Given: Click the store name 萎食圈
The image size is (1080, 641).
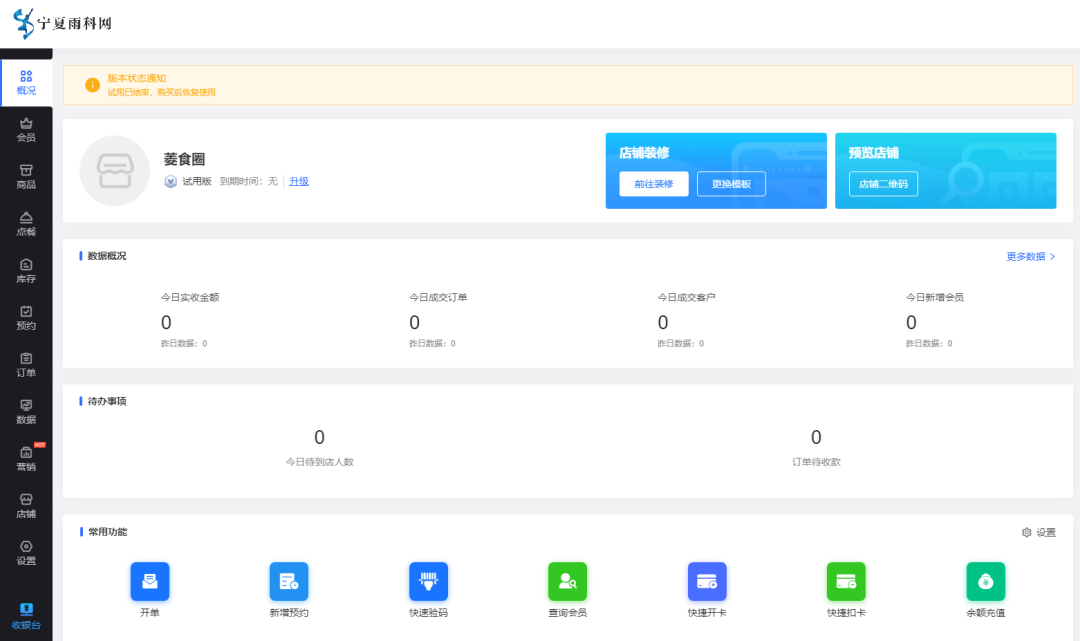Looking at the screenshot, I should pyautogui.click(x=184, y=159).
